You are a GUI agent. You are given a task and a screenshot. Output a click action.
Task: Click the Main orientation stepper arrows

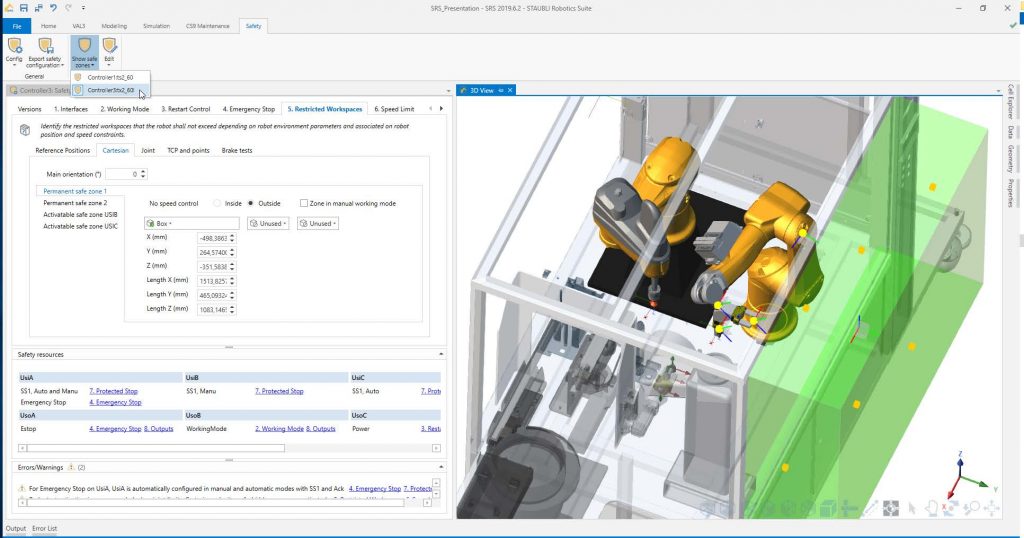coord(144,174)
